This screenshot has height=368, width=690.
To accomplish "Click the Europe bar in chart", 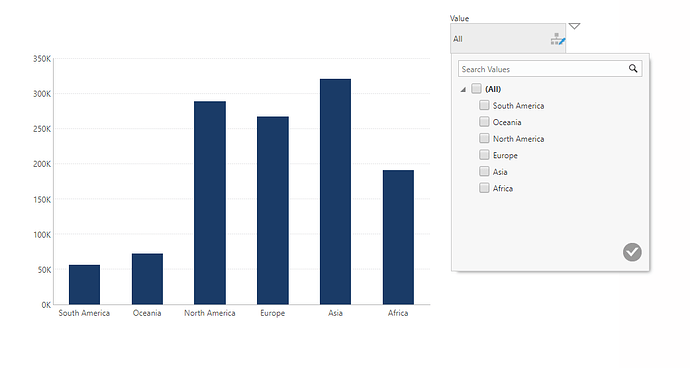I will coord(273,210).
